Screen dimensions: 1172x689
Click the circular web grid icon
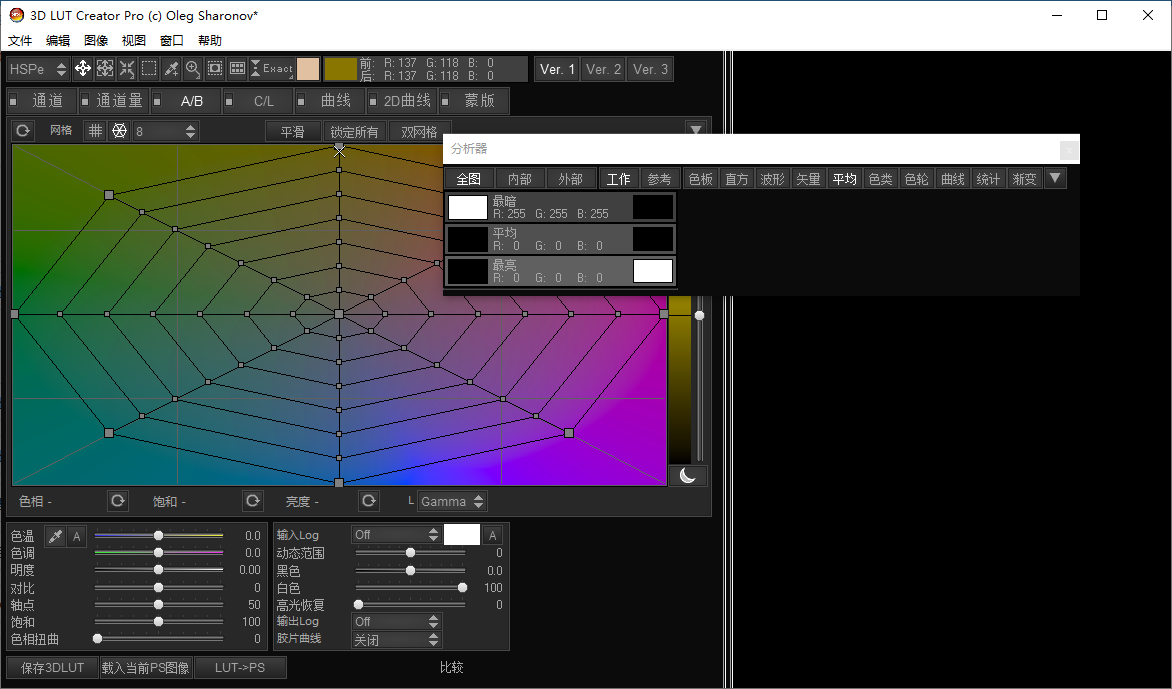pyautogui.click(x=119, y=131)
